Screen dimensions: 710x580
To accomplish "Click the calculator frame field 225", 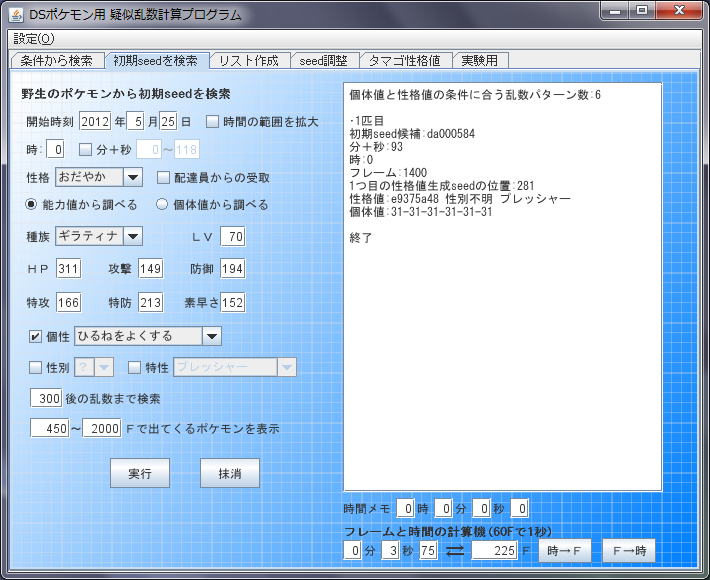I will click(494, 551).
